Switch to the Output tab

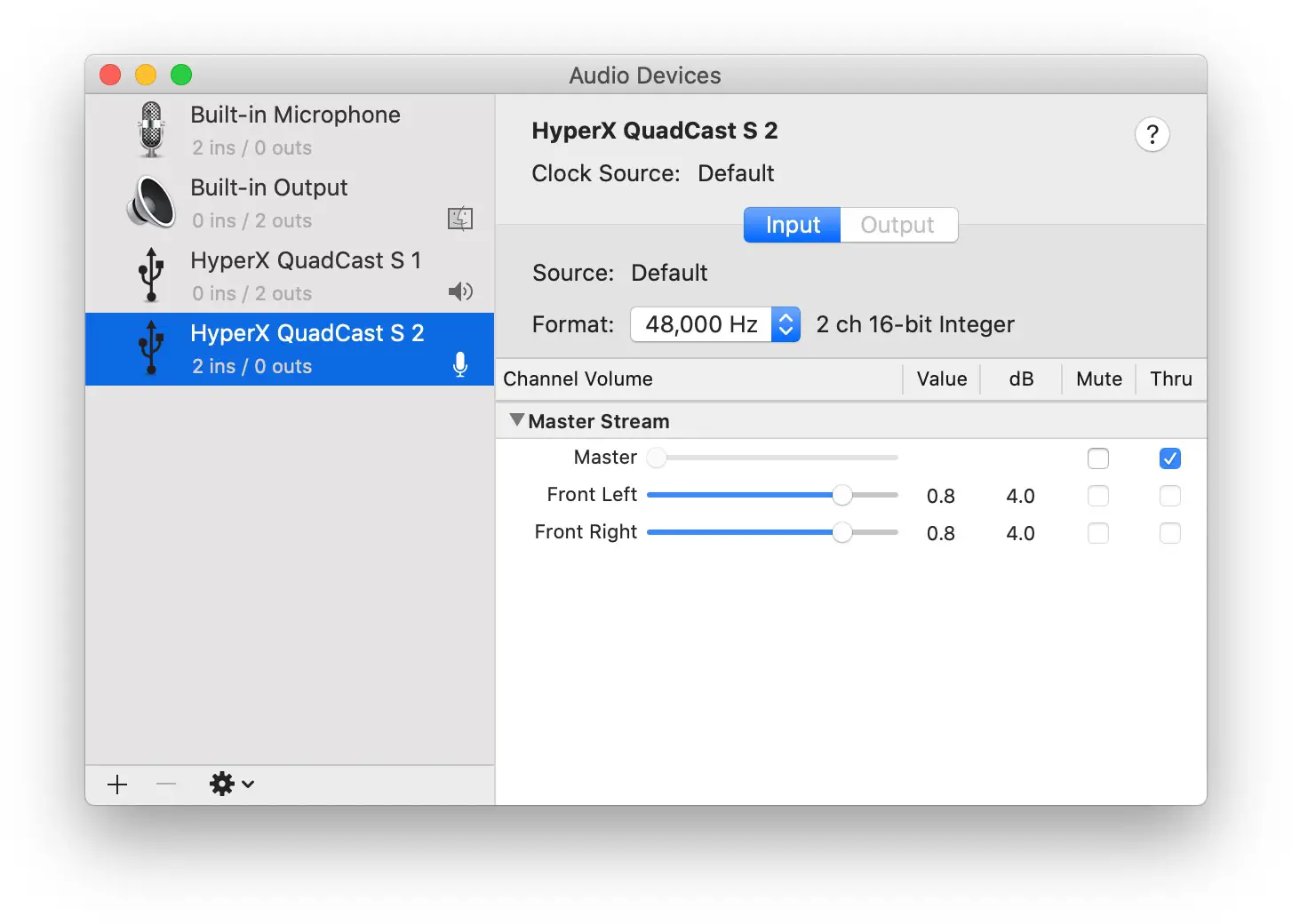pyautogui.click(x=897, y=225)
